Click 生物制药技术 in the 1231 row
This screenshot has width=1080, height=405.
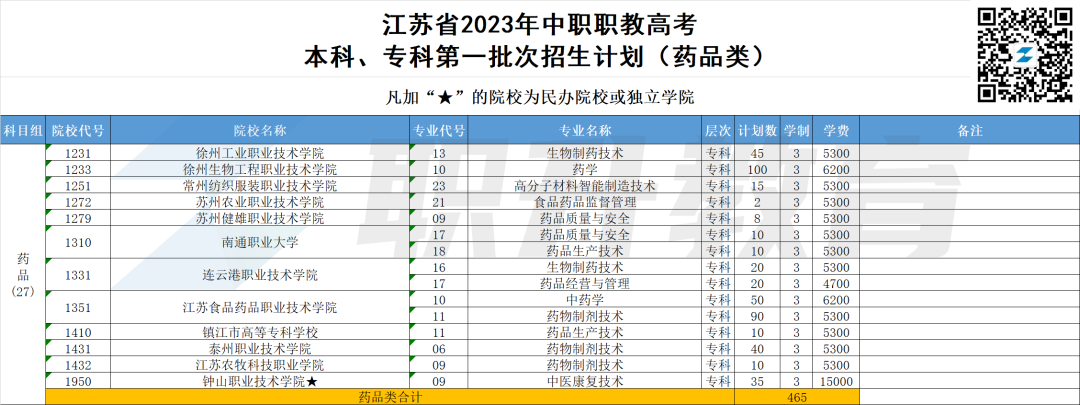coord(584,153)
